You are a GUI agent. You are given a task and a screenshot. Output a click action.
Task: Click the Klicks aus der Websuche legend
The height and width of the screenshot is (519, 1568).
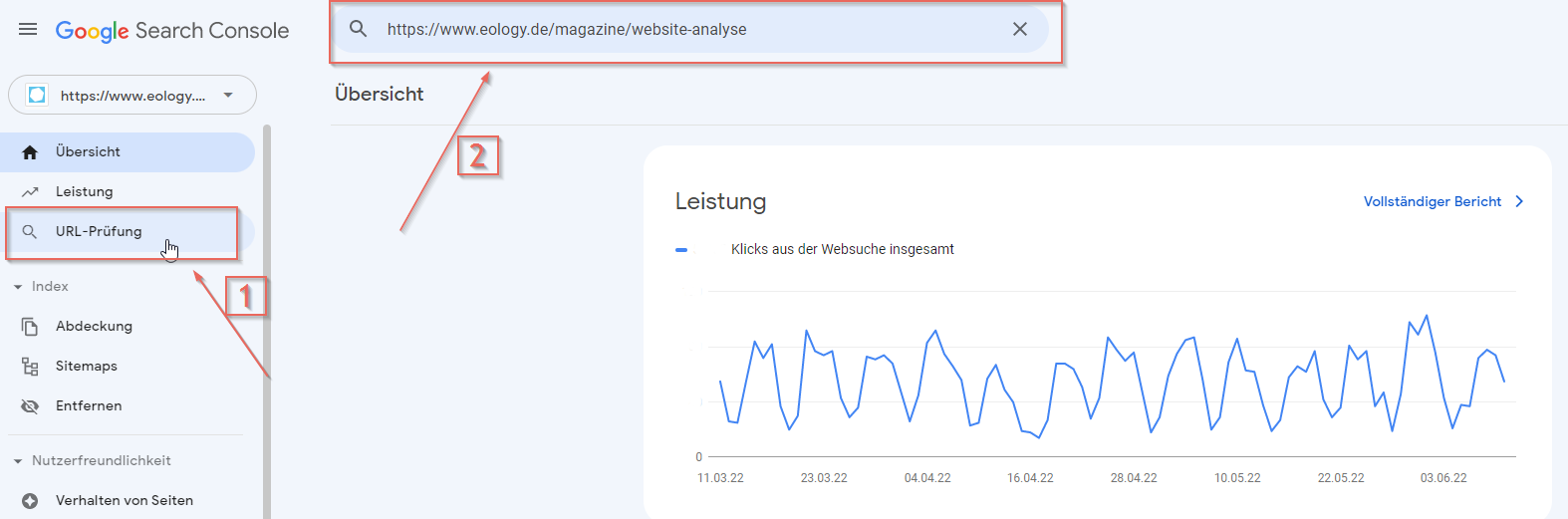(x=843, y=249)
